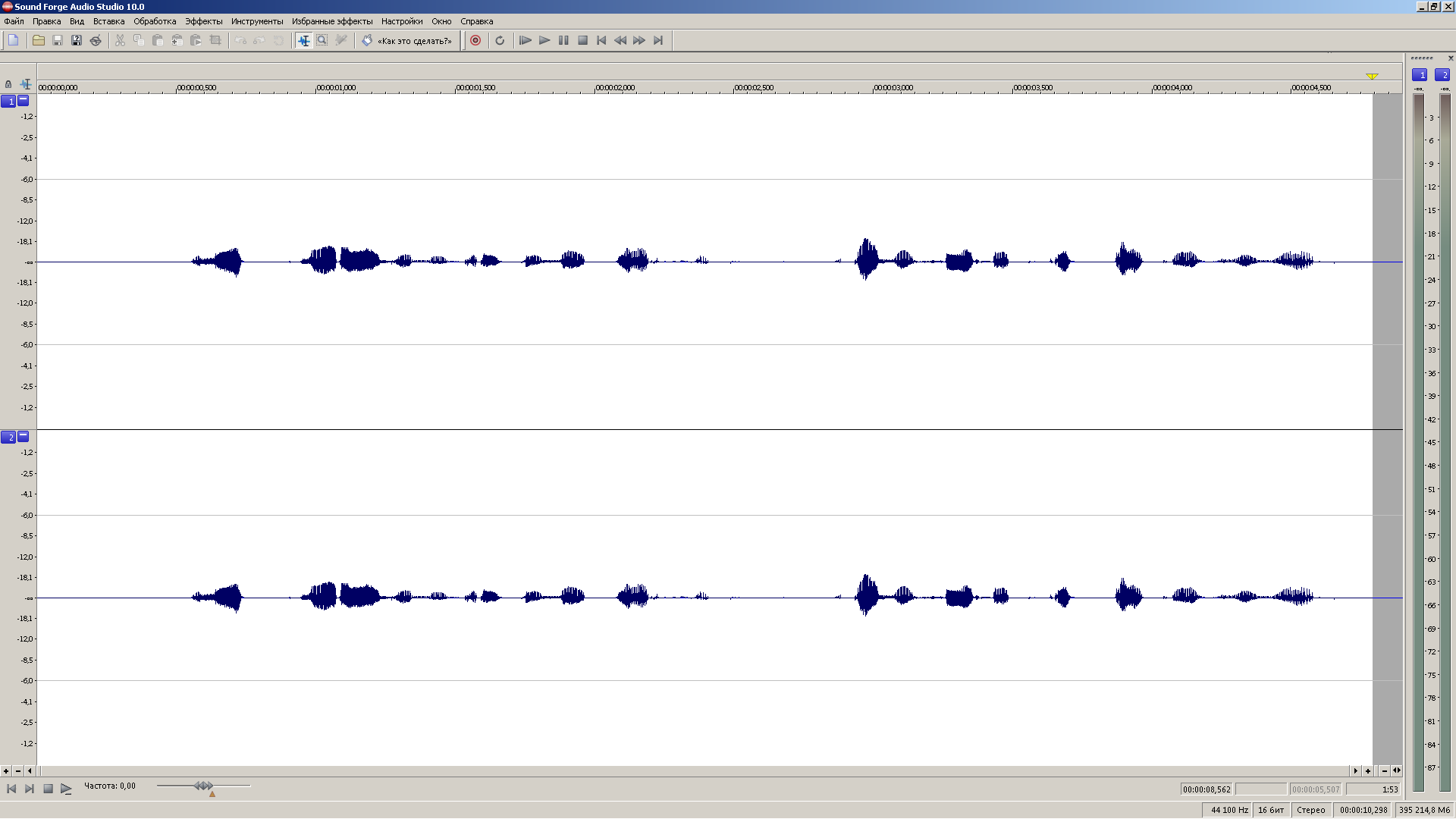Pause playback in the transport toolbar
1456x819 pixels.
563,40
